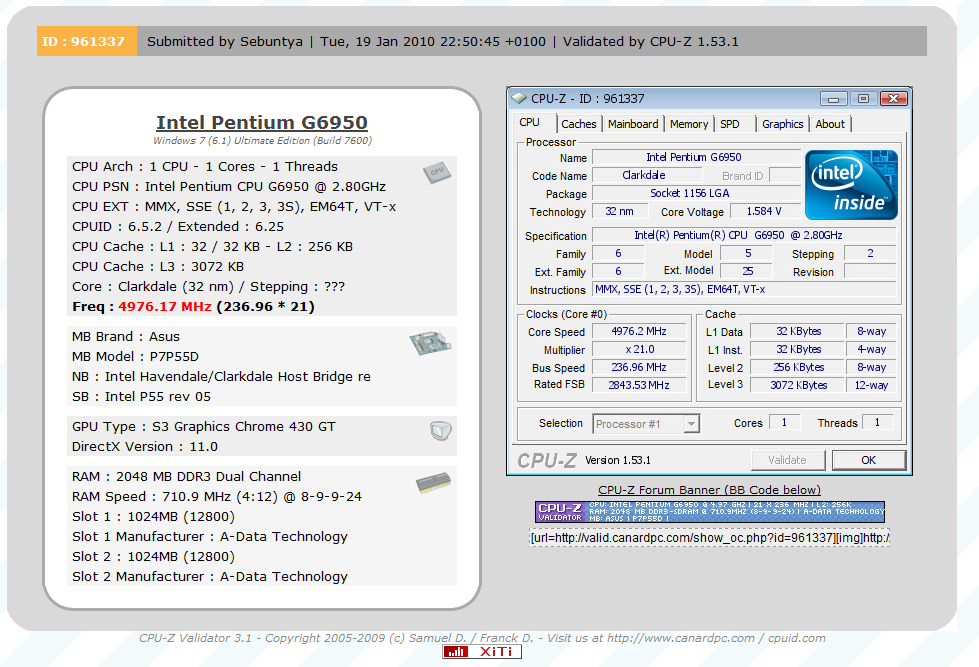This screenshot has width=979, height=667.
Task: Click the Threads count field
Action: click(877, 423)
